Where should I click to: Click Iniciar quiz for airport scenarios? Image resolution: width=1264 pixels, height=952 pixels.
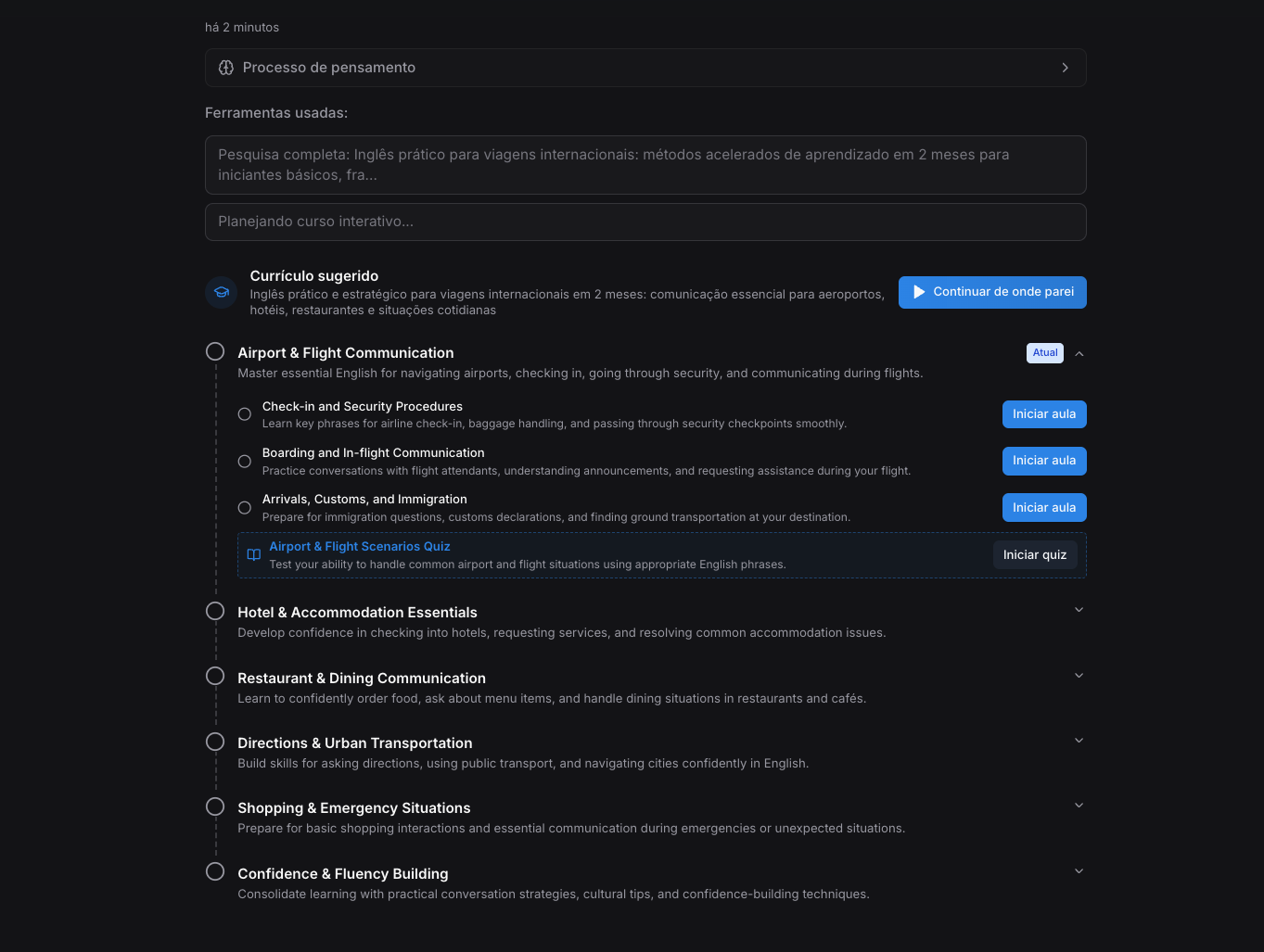pos(1035,554)
